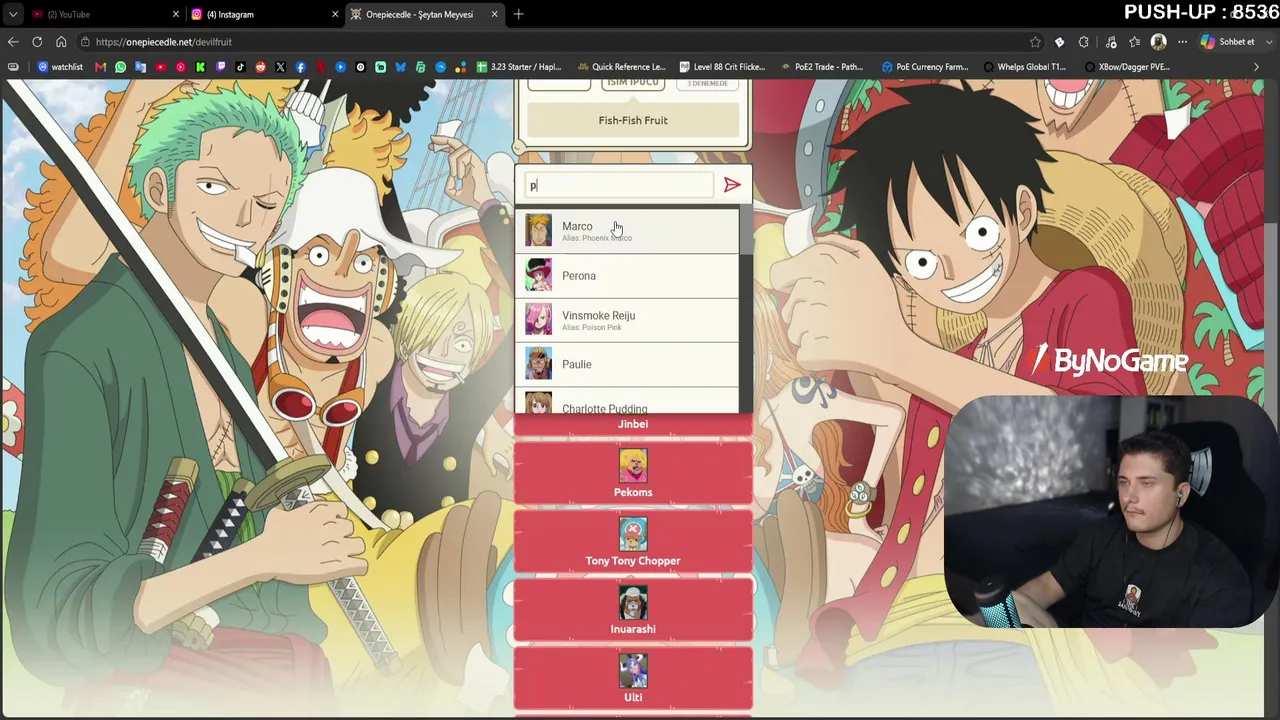This screenshot has width=1280, height=720.
Task: Click the Tony Tony Chopper guess row
Action: click(633, 541)
